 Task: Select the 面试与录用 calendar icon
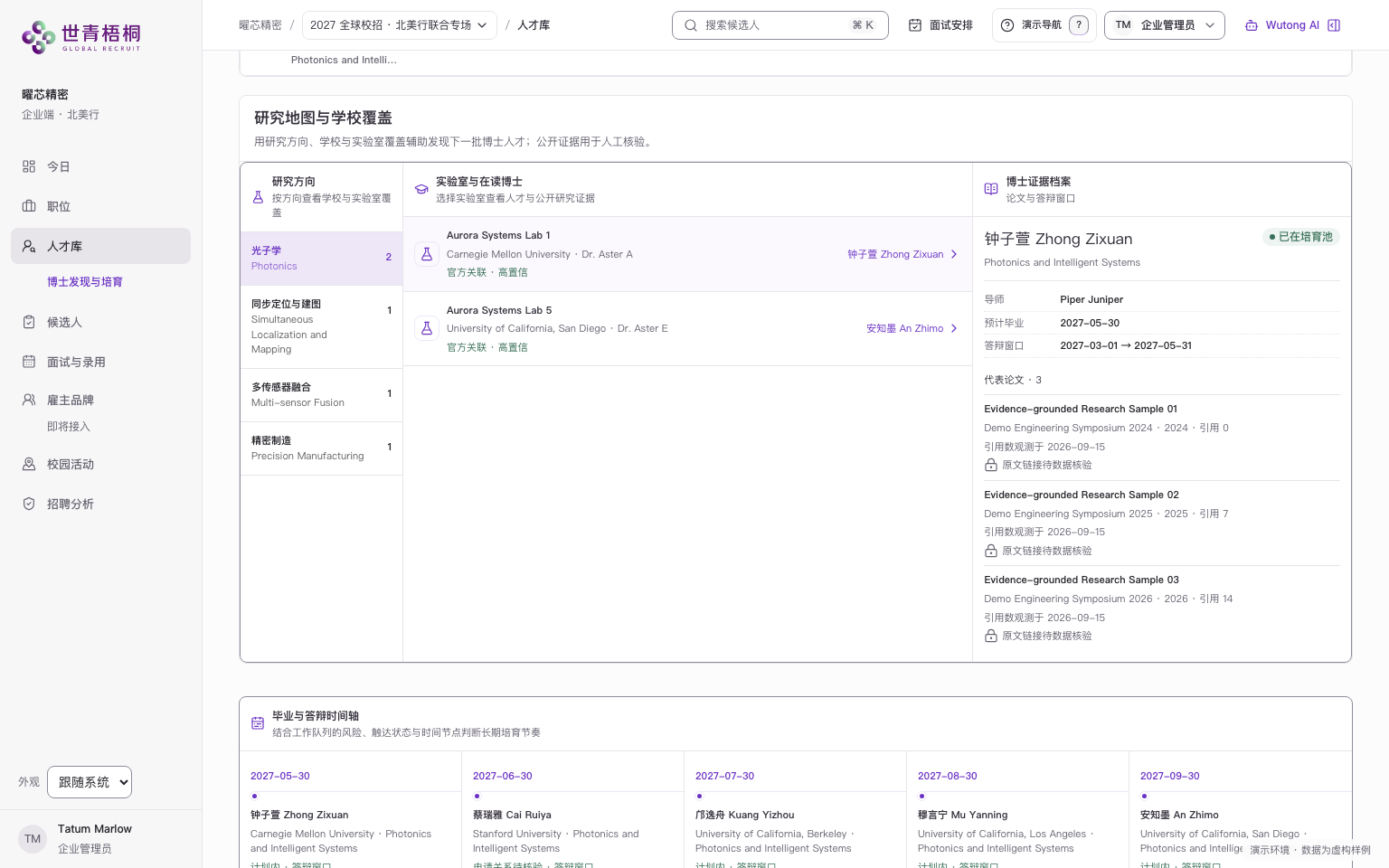click(29, 362)
